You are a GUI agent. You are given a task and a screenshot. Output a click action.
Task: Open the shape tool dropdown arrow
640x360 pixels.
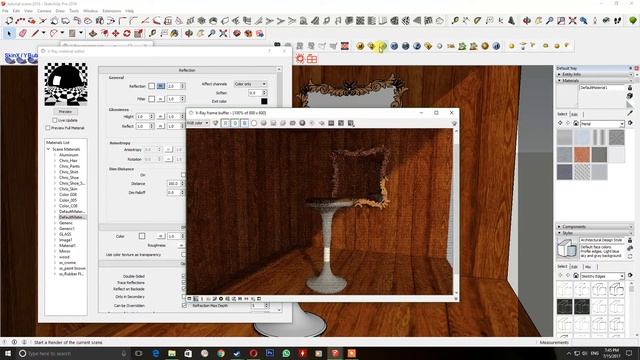click(81, 33)
